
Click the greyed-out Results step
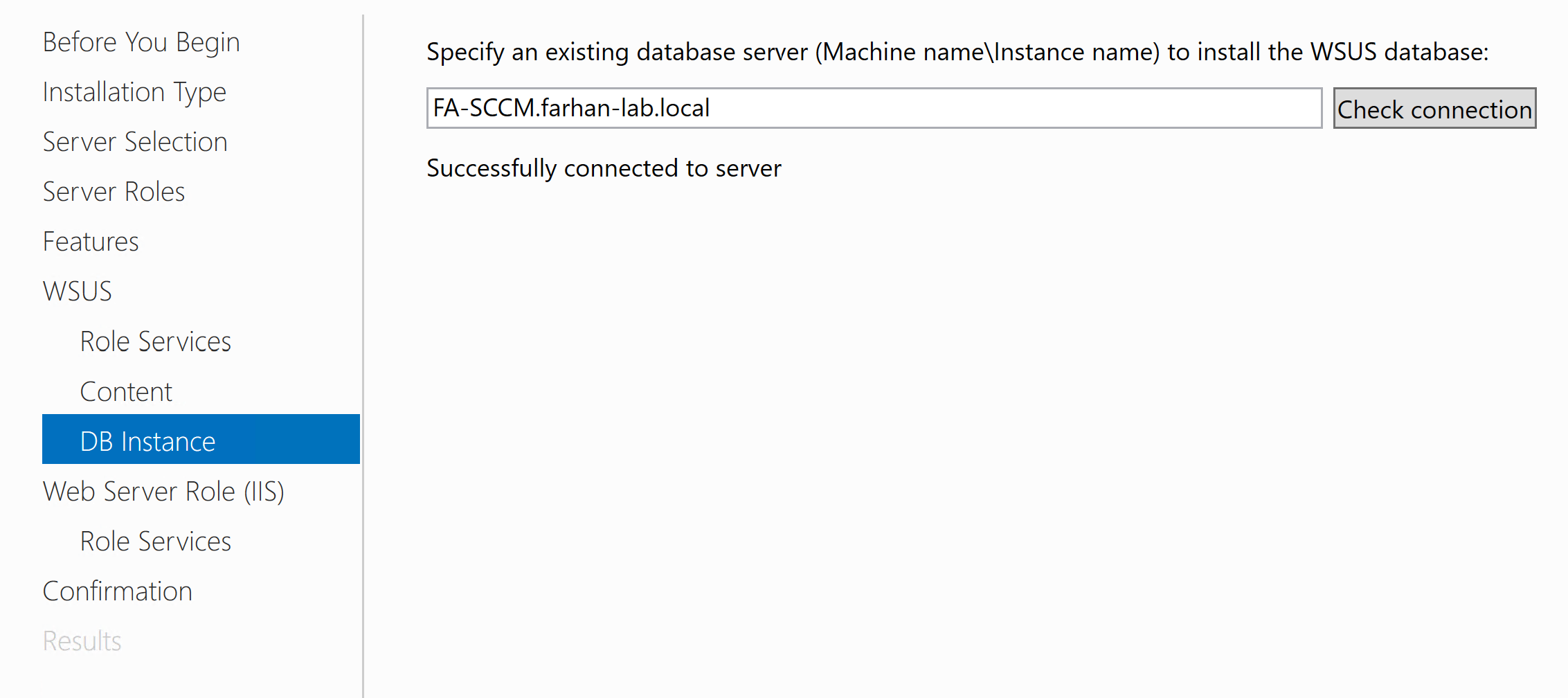pos(82,641)
